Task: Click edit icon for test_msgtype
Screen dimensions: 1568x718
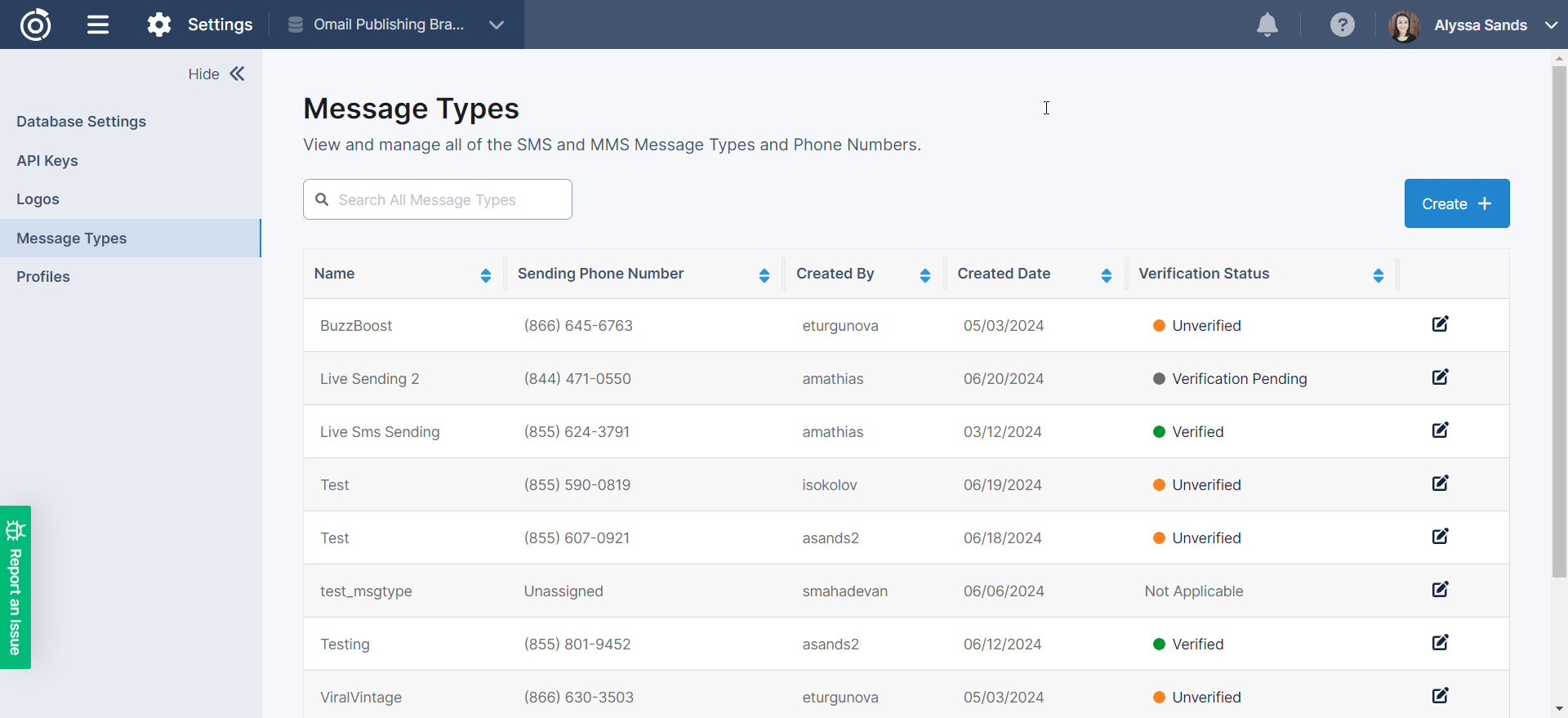Action: (x=1440, y=590)
